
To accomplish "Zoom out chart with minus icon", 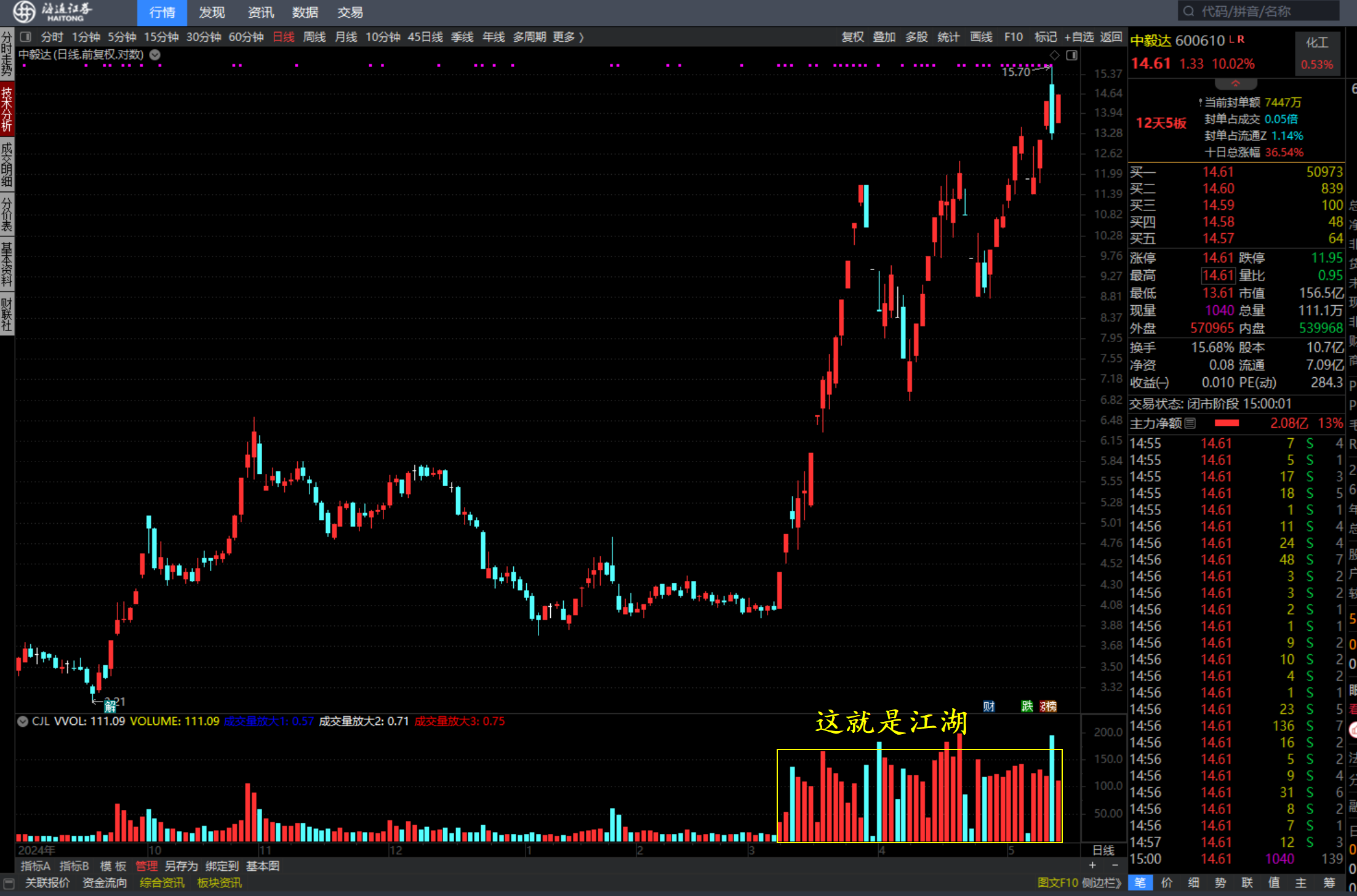I will pyautogui.click(x=1115, y=865).
